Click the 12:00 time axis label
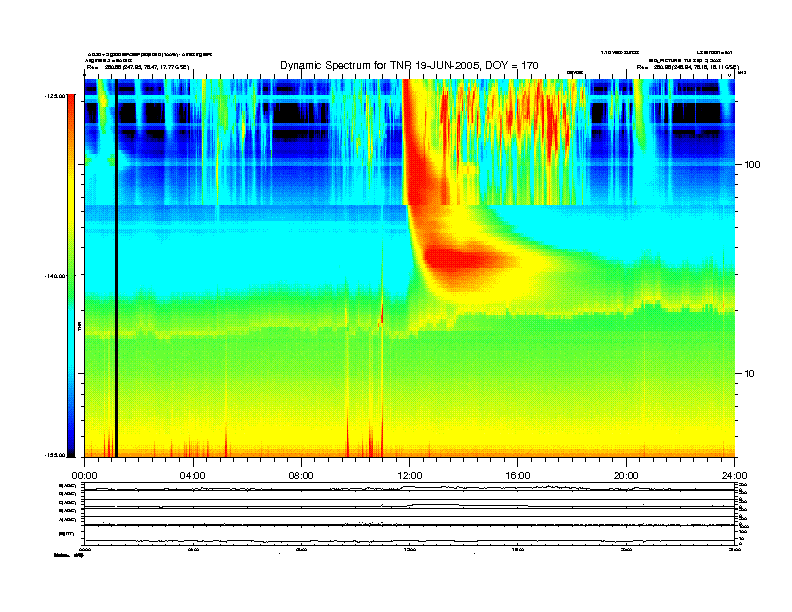 coord(410,476)
